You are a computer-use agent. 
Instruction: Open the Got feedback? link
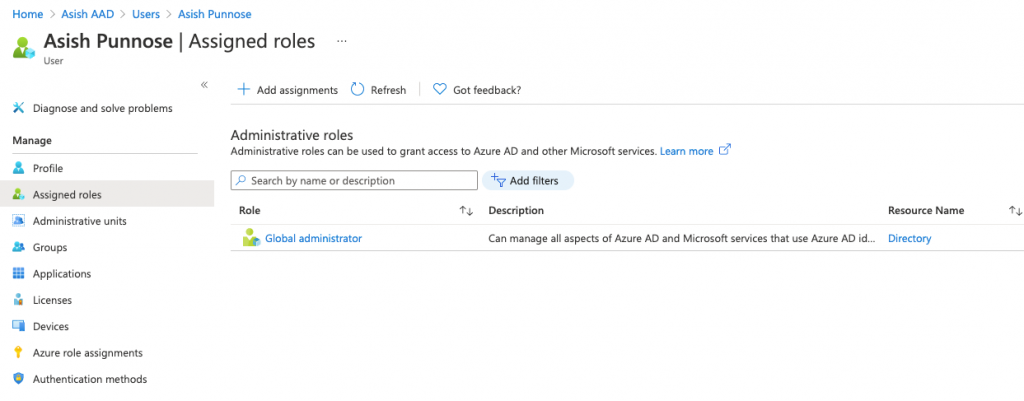(487, 90)
